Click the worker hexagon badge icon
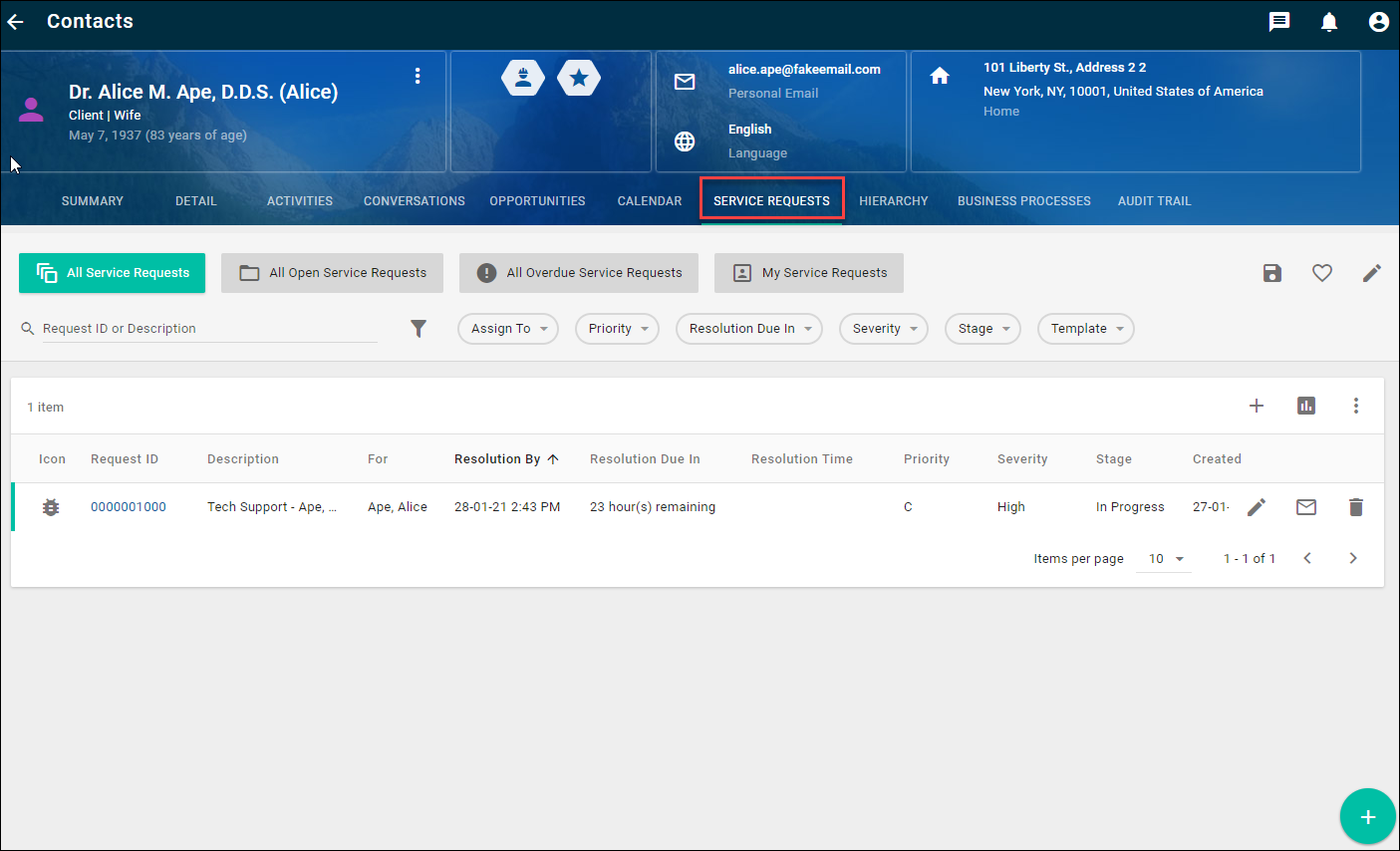The width and height of the screenshot is (1400, 851). pos(523,78)
